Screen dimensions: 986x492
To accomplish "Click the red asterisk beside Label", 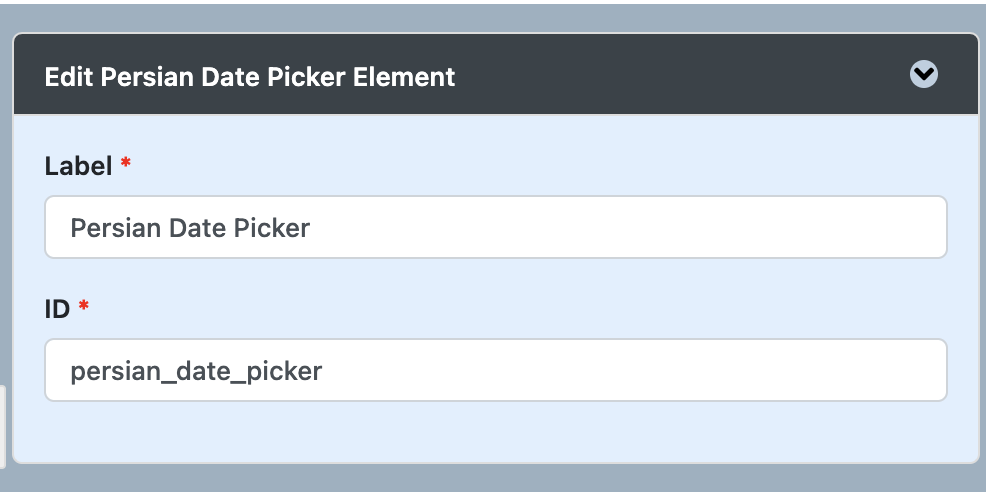I will point(126,165).
